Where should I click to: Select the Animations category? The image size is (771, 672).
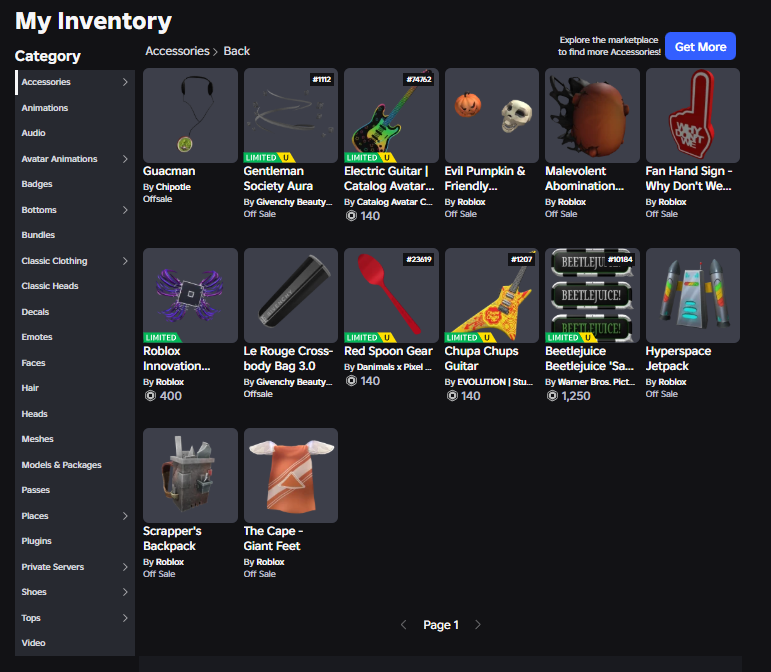pyautogui.click(x=75, y=108)
